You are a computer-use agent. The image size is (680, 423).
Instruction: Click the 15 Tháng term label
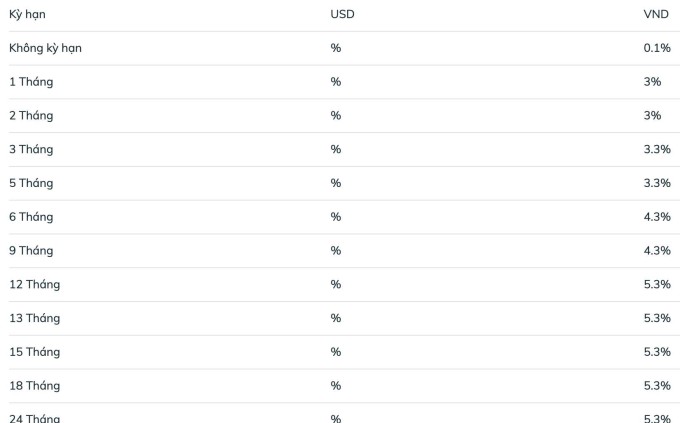tap(35, 352)
